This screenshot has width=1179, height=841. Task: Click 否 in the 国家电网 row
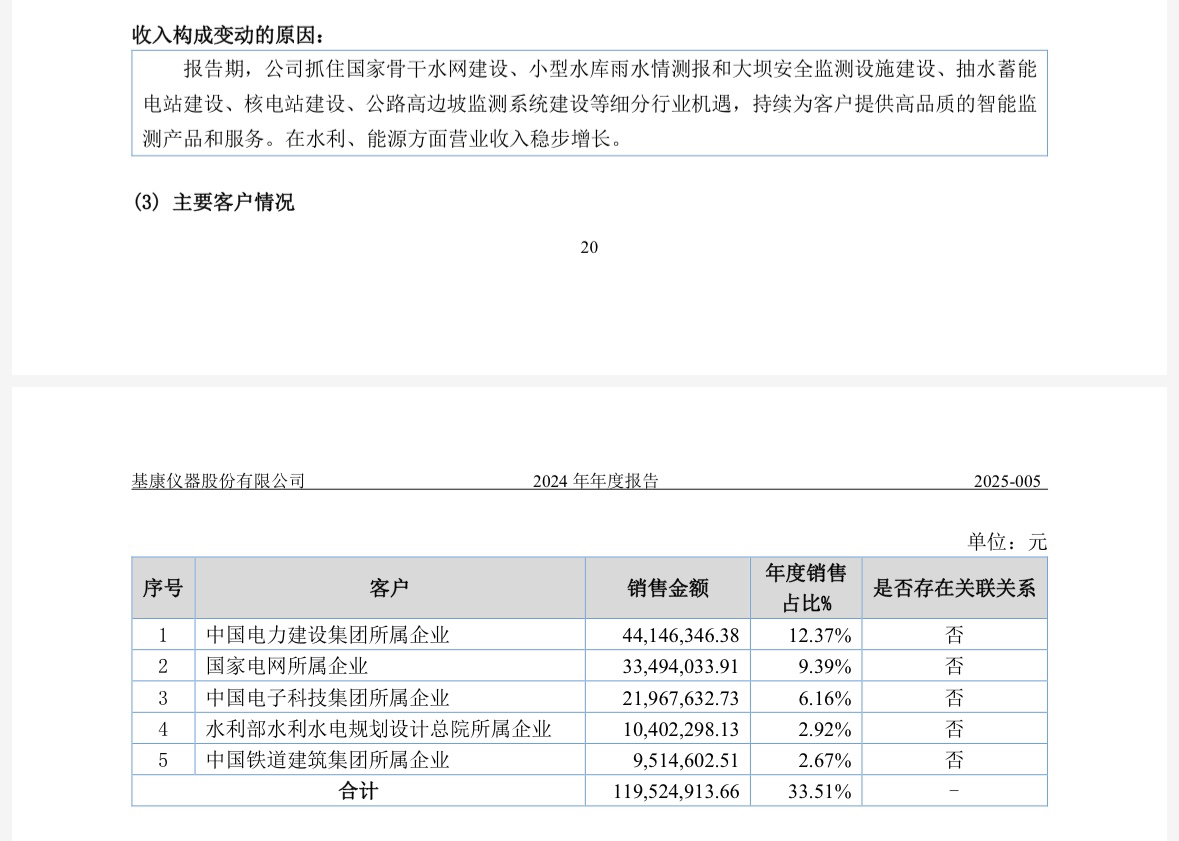click(954, 666)
